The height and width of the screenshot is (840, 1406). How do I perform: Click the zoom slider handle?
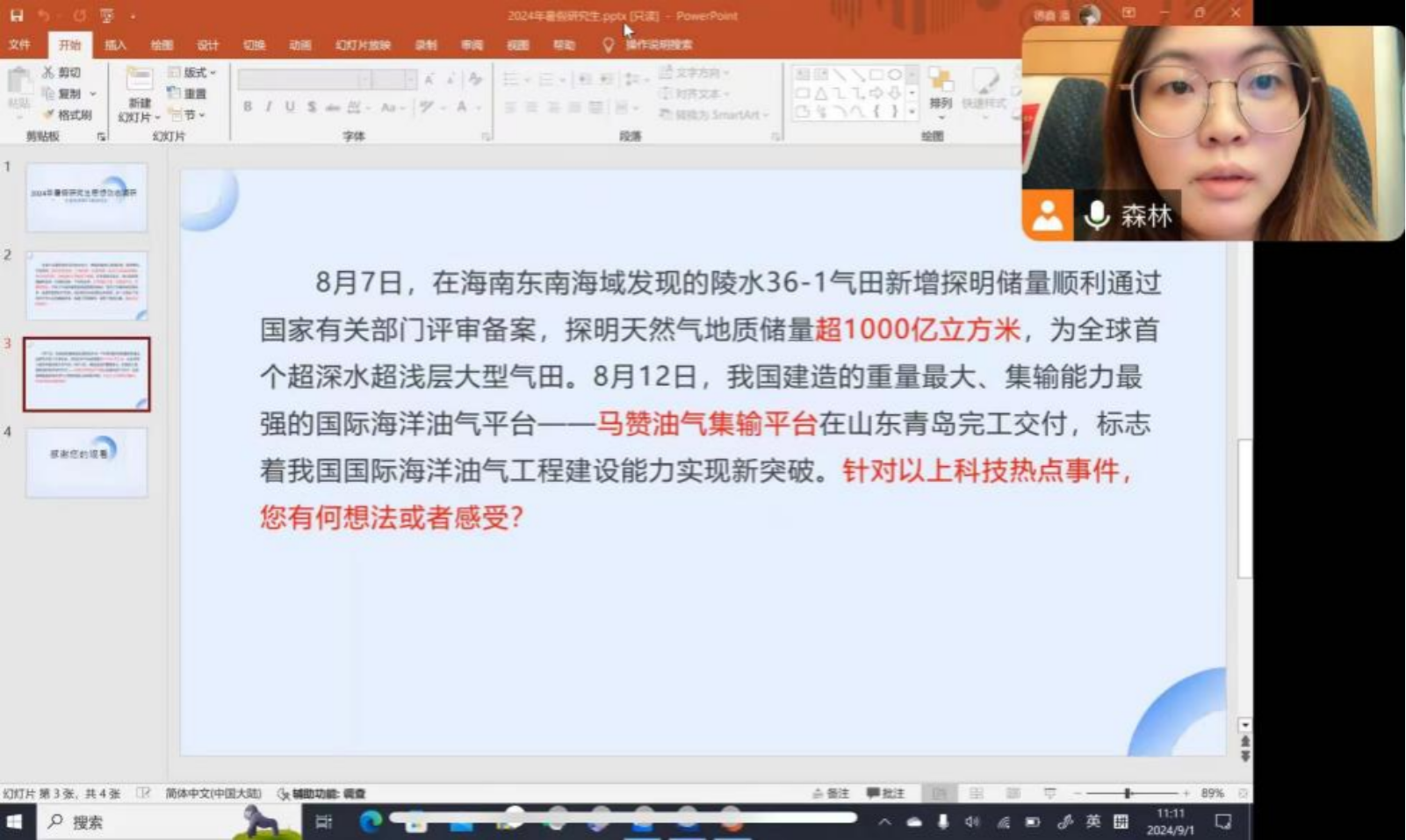(x=1128, y=793)
